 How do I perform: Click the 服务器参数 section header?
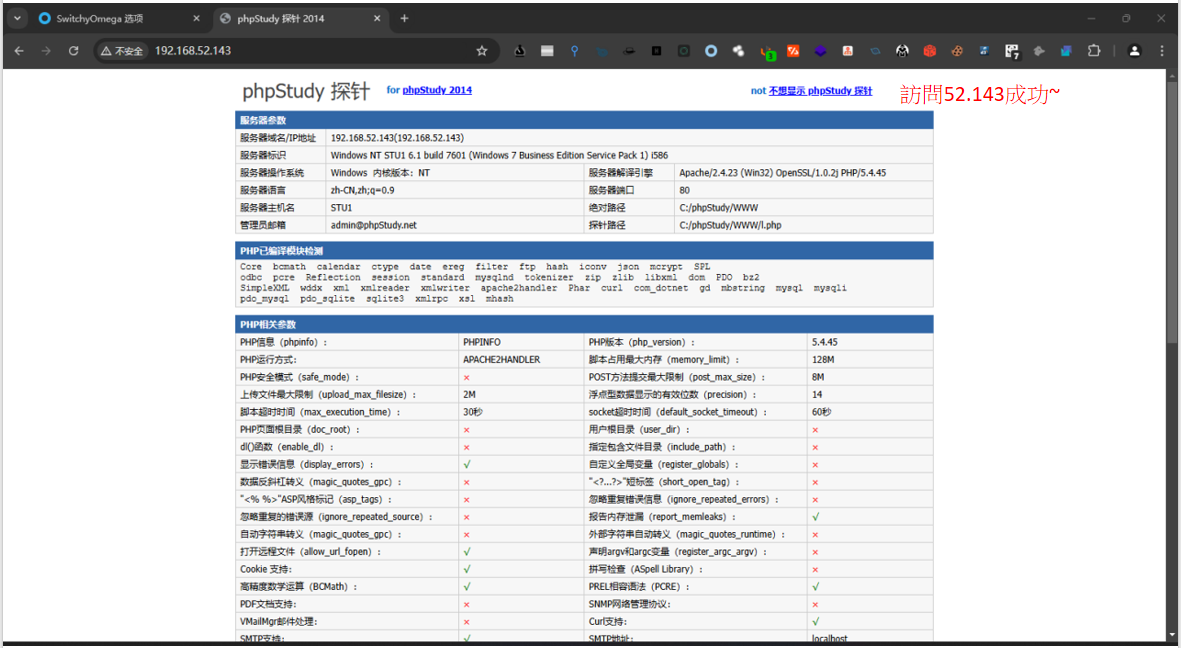coord(584,120)
